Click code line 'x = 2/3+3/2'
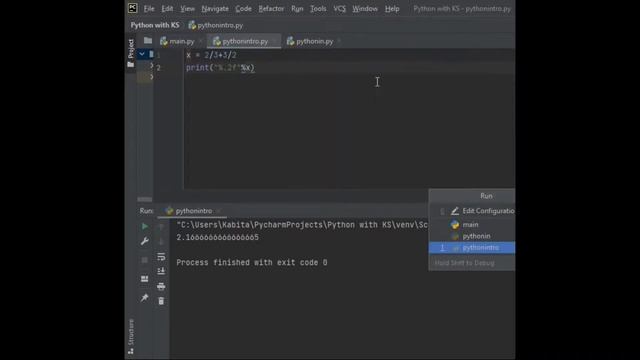The height and width of the screenshot is (360, 640). coord(211,55)
